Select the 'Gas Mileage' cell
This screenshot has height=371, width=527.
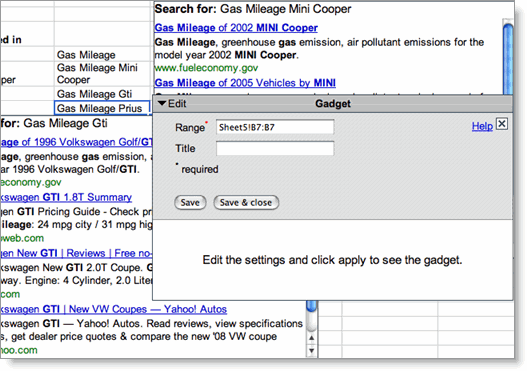point(102,54)
